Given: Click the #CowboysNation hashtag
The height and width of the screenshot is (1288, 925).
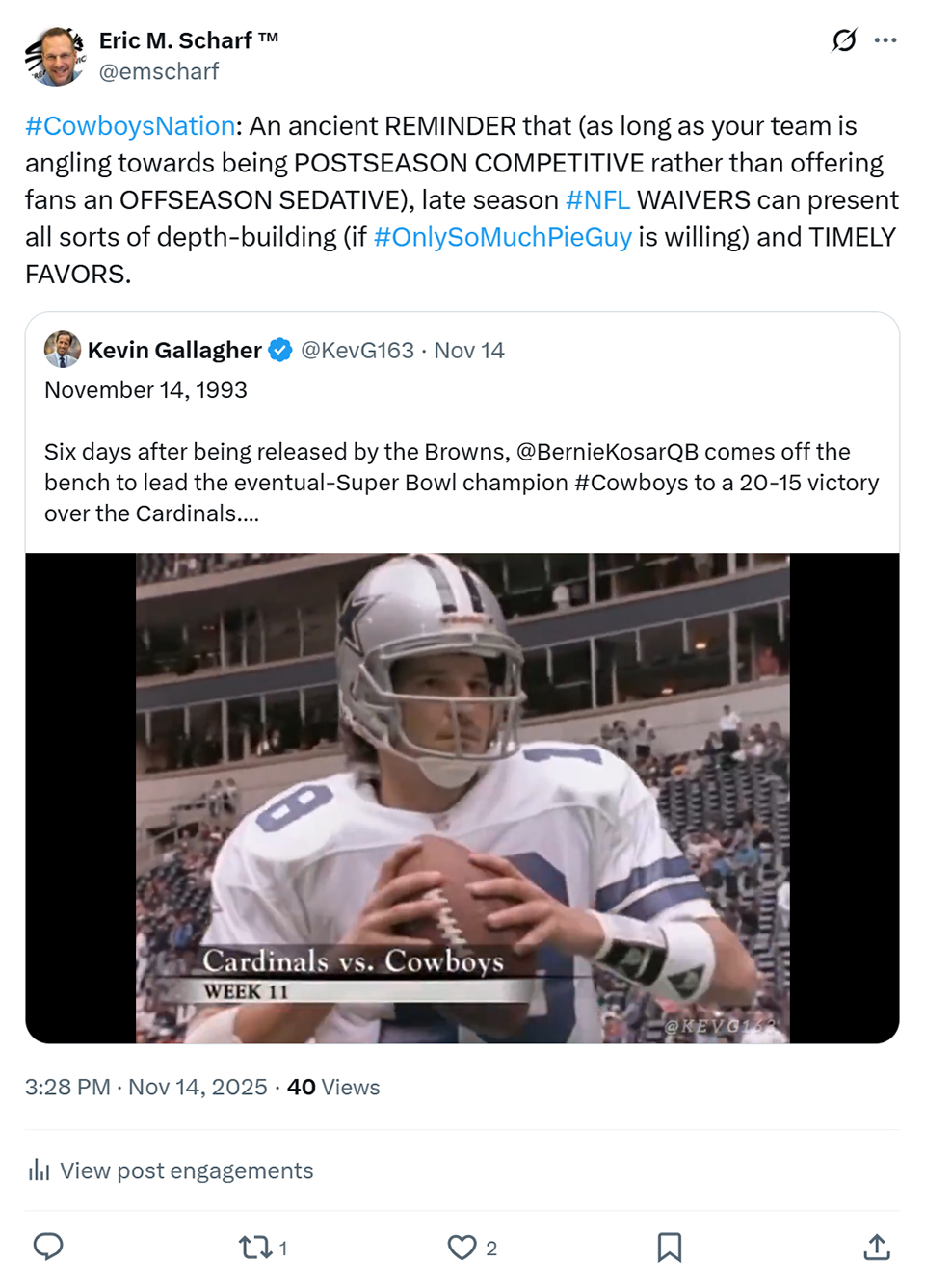Looking at the screenshot, I should (130, 126).
